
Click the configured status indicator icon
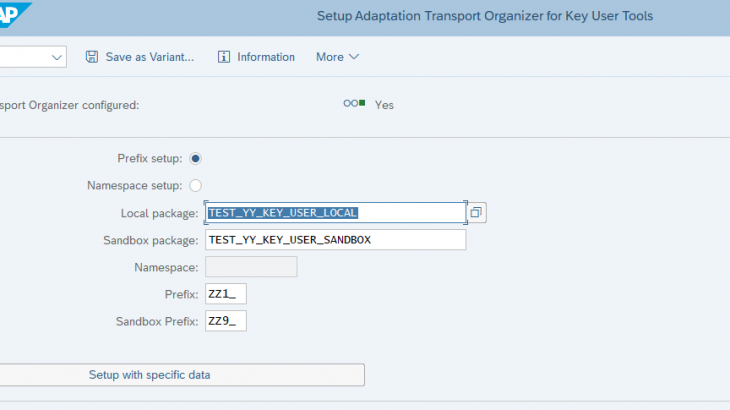354,103
